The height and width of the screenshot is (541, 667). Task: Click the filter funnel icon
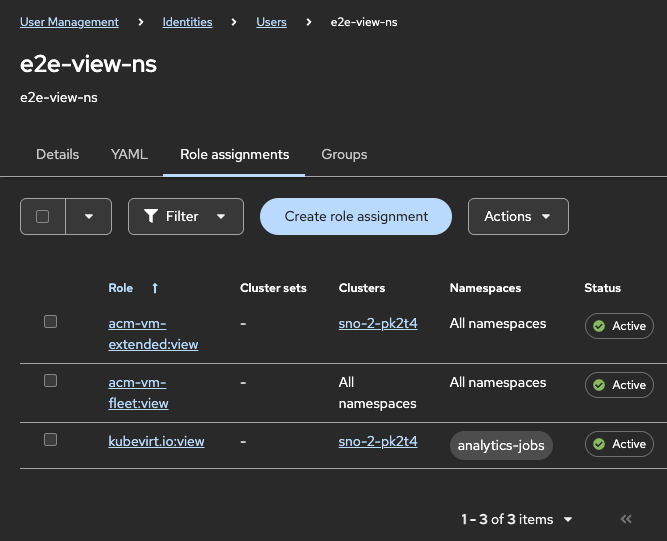click(151, 216)
